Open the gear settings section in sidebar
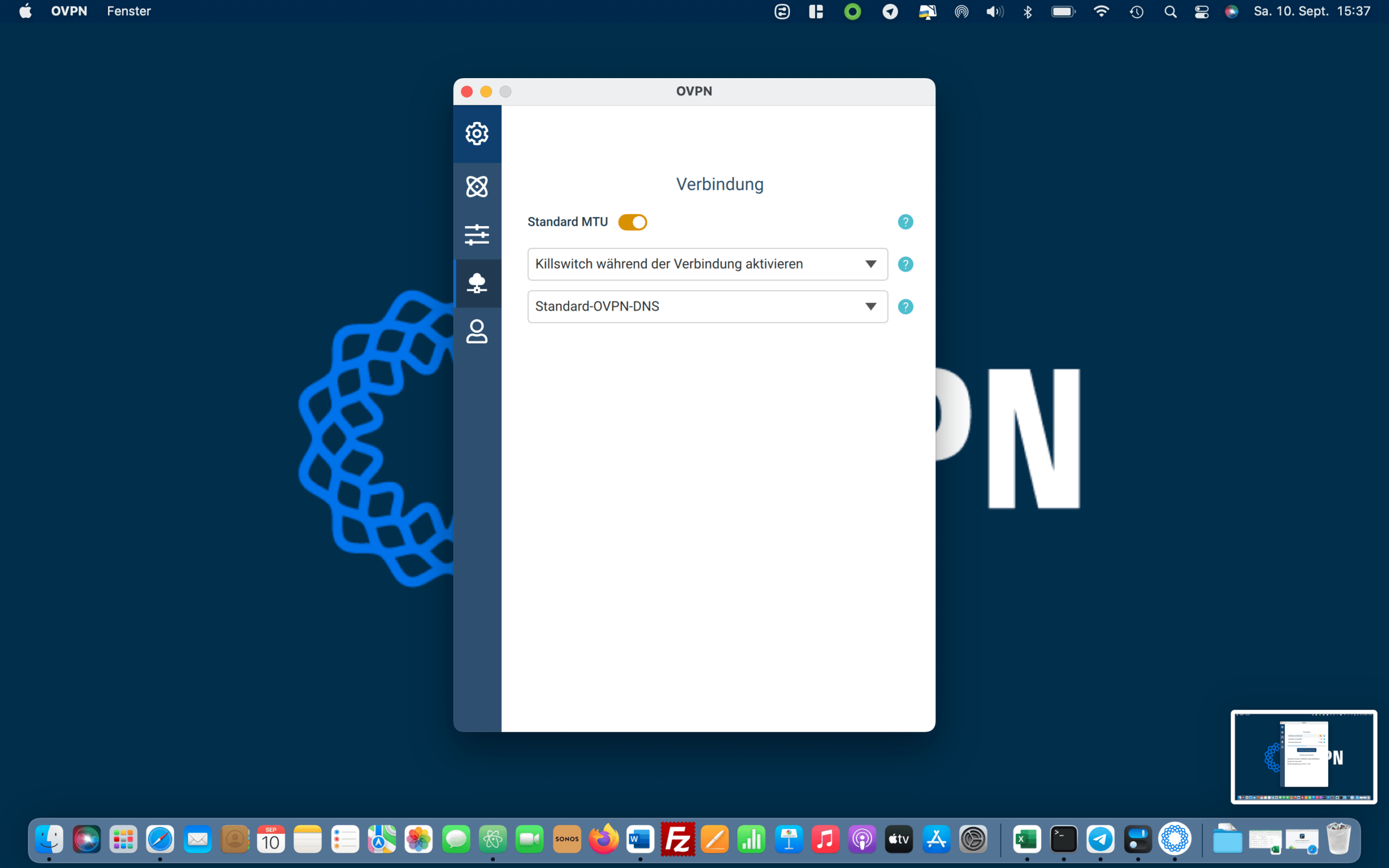 tap(477, 134)
